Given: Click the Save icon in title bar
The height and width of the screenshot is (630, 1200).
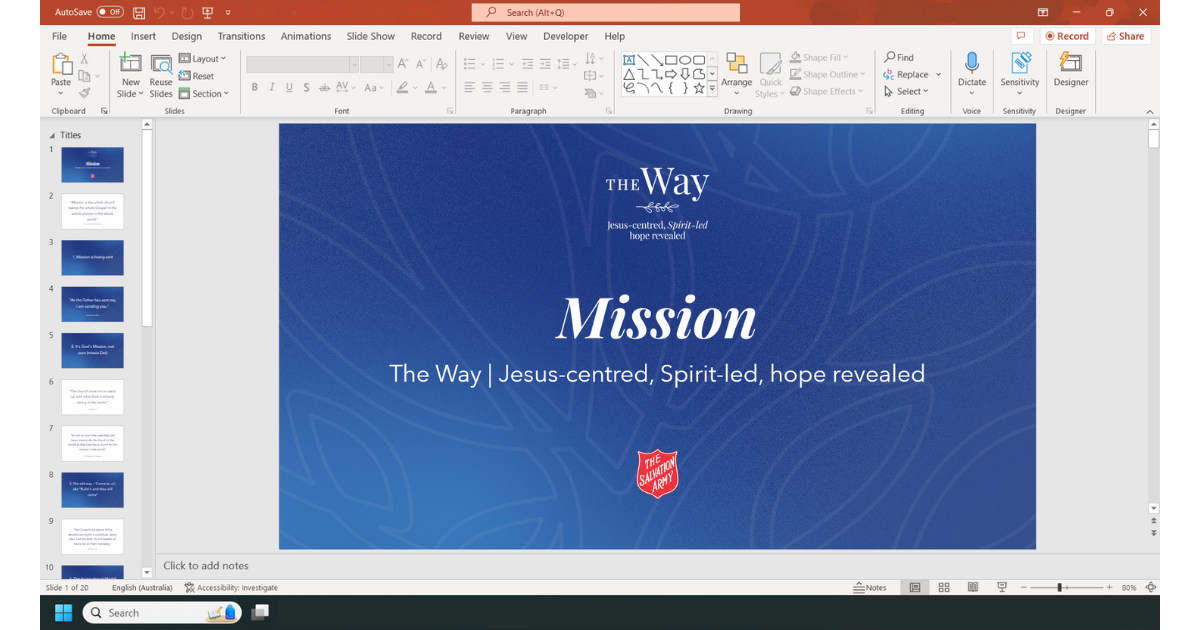Looking at the screenshot, I should 139,12.
